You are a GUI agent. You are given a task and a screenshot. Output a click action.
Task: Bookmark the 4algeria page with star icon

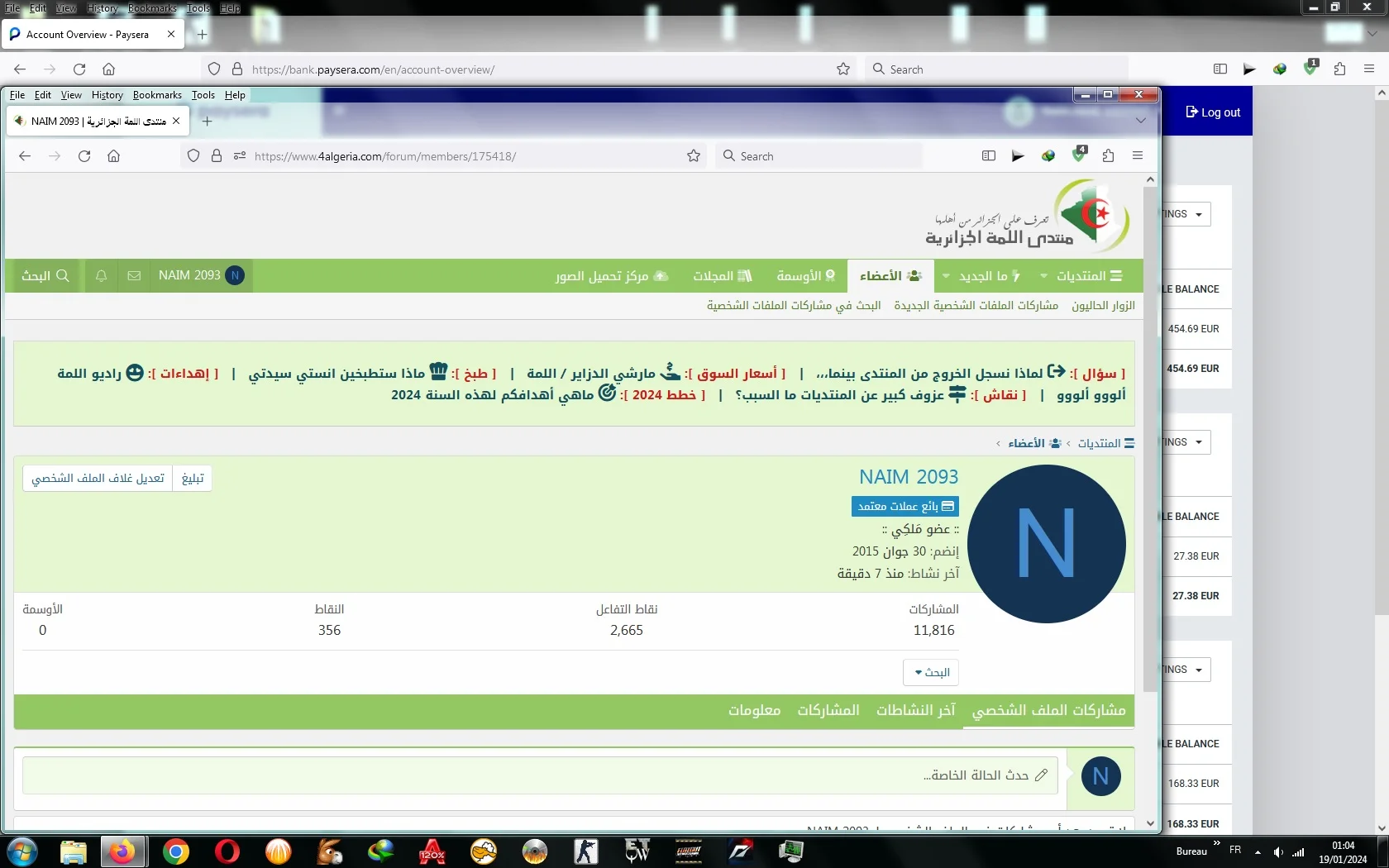(694, 156)
